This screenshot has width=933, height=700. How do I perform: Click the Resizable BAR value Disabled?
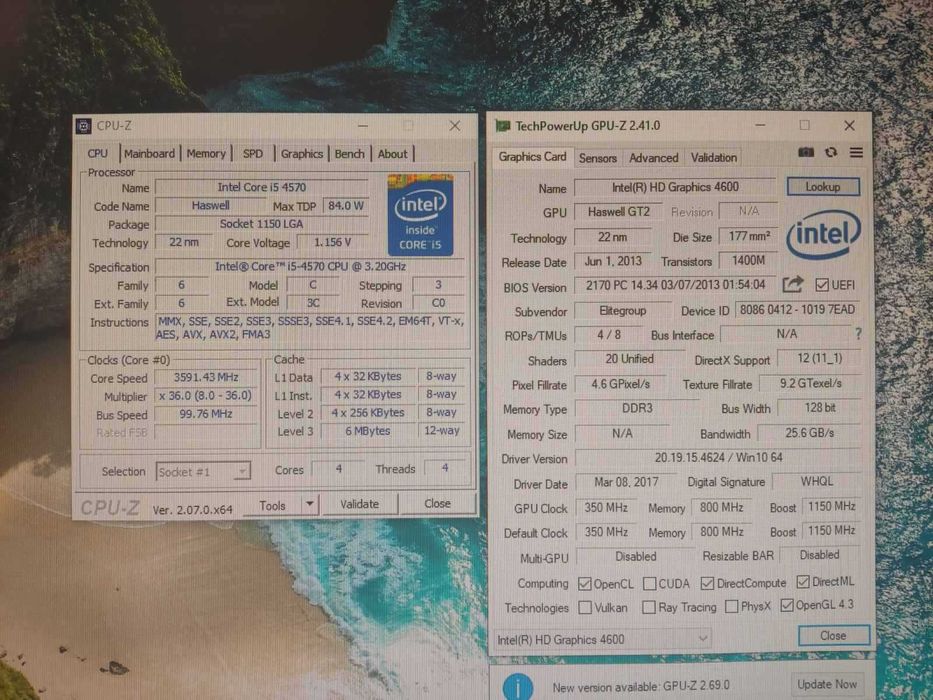819,555
